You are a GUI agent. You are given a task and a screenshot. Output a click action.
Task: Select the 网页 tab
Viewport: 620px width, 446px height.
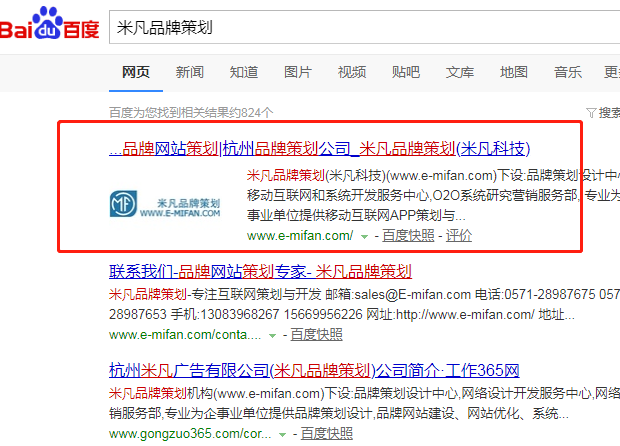coord(136,72)
